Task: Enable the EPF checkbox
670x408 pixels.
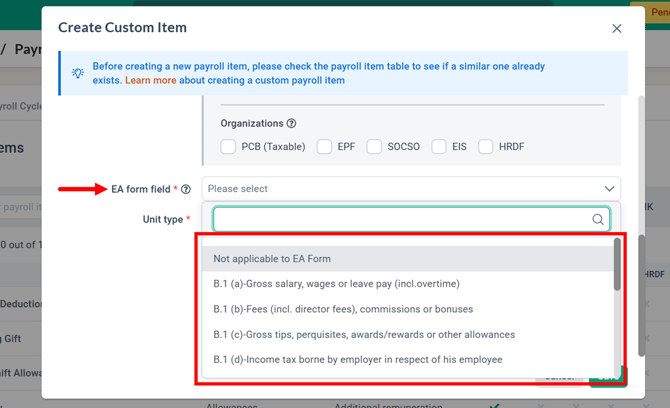Action: (x=324, y=147)
